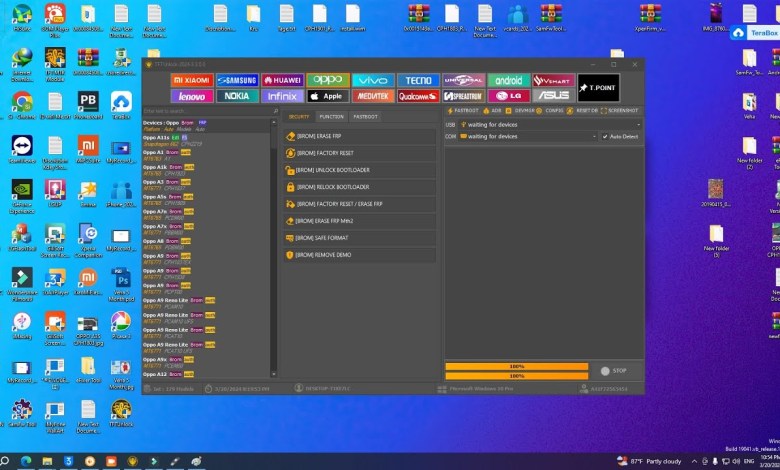Click the search magnifier icon
This screenshot has width=780, height=470.
click(275, 111)
